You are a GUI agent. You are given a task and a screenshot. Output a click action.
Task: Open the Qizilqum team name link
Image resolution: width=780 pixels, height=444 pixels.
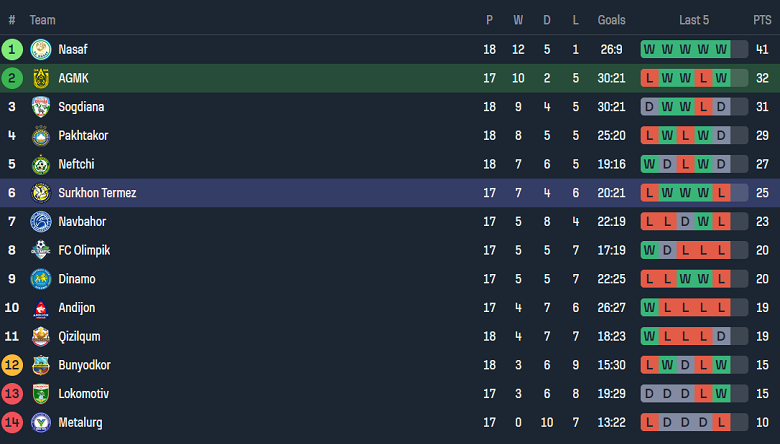[x=79, y=337]
